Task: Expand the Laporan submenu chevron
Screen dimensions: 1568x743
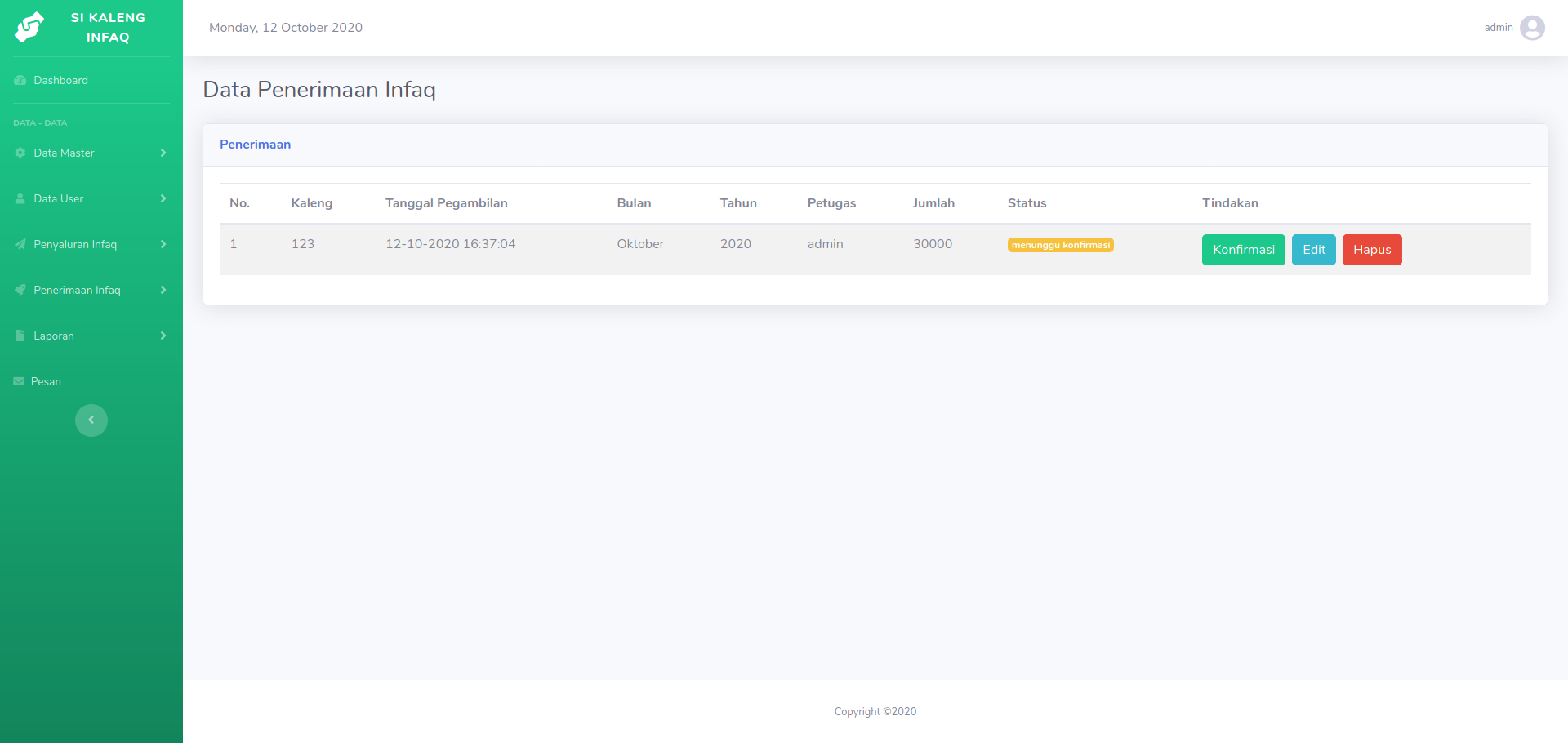Action: [163, 336]
